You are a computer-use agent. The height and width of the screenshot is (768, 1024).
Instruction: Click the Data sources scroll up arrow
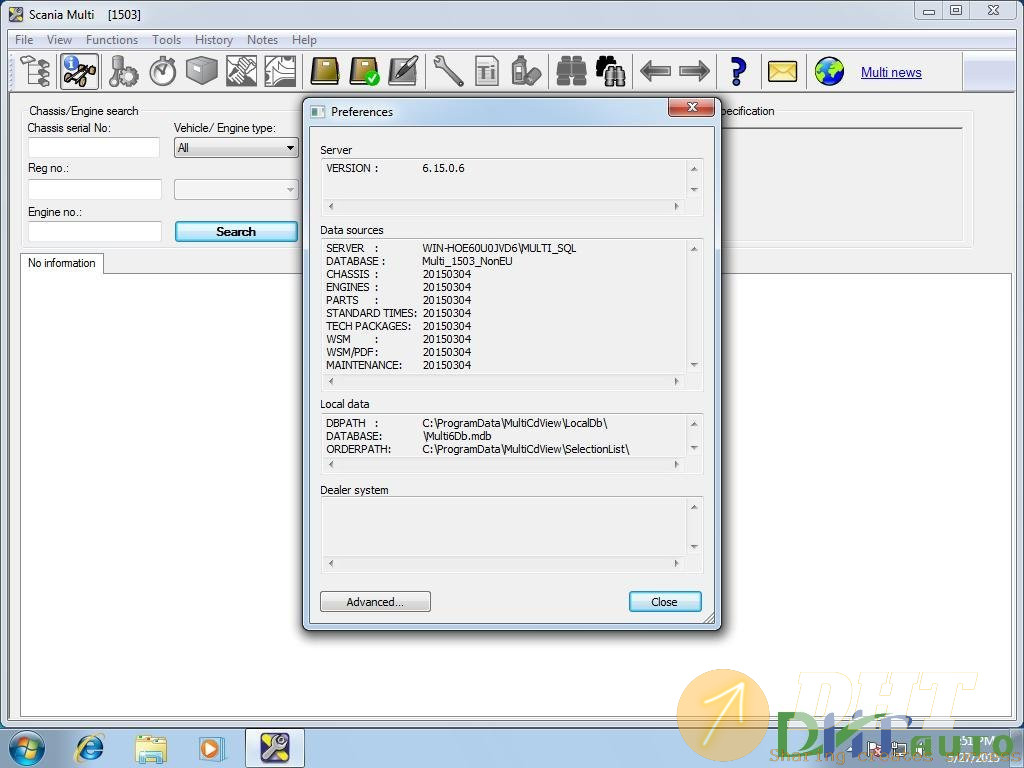click(694, 249)
